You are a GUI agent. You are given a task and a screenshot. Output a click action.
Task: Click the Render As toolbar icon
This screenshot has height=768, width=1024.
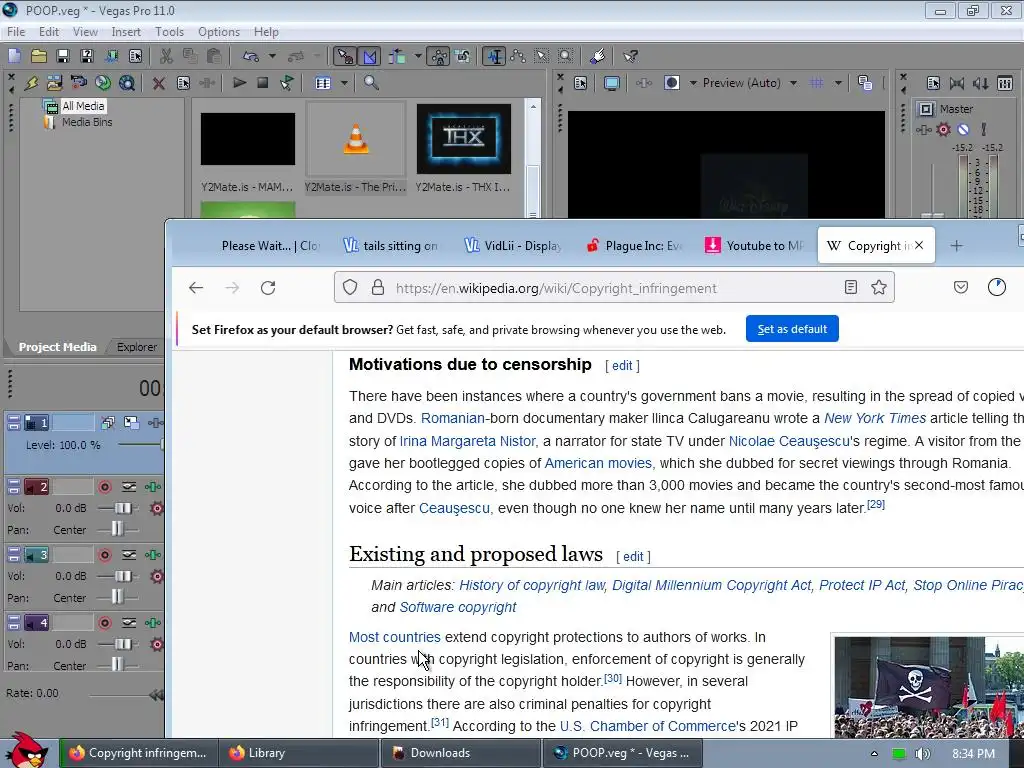(x=112, y=56)
